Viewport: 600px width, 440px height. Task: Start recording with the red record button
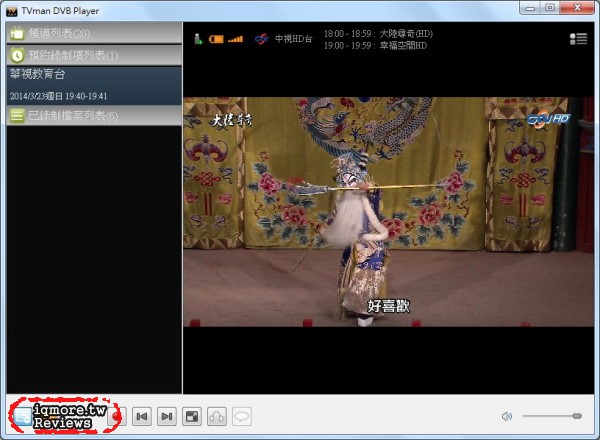(116, 417)
